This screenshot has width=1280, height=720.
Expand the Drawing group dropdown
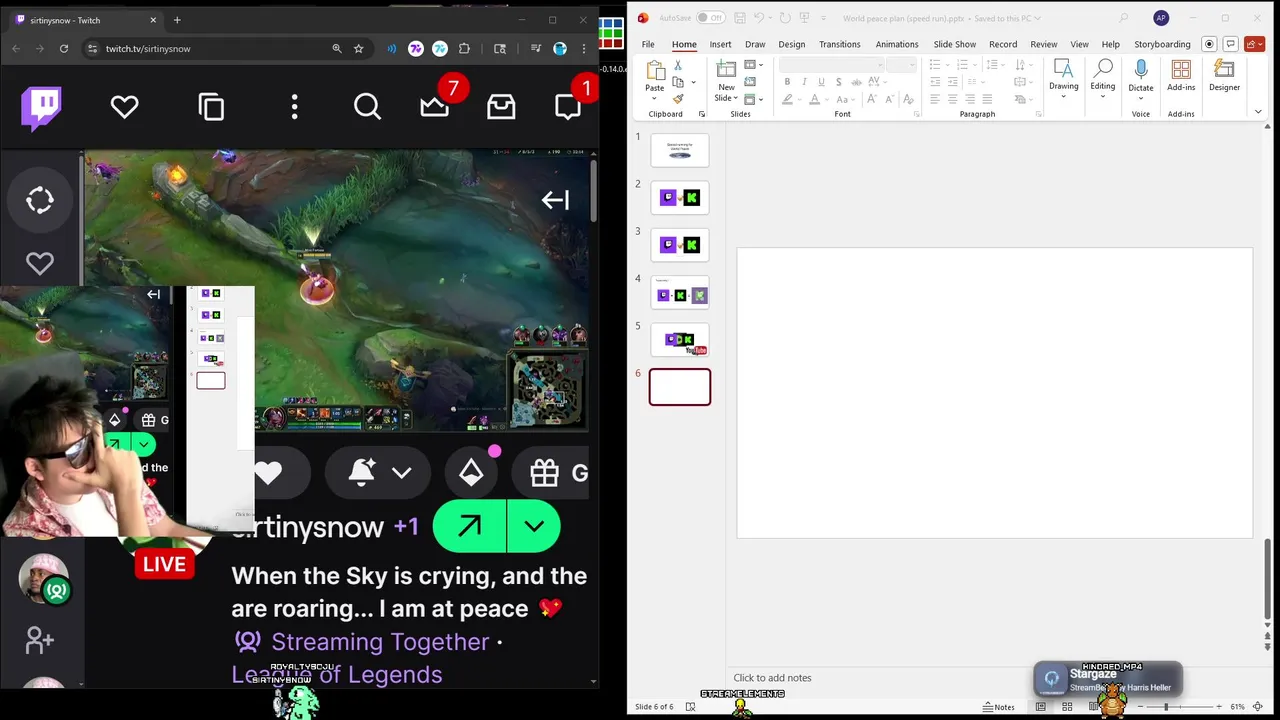1063,97
